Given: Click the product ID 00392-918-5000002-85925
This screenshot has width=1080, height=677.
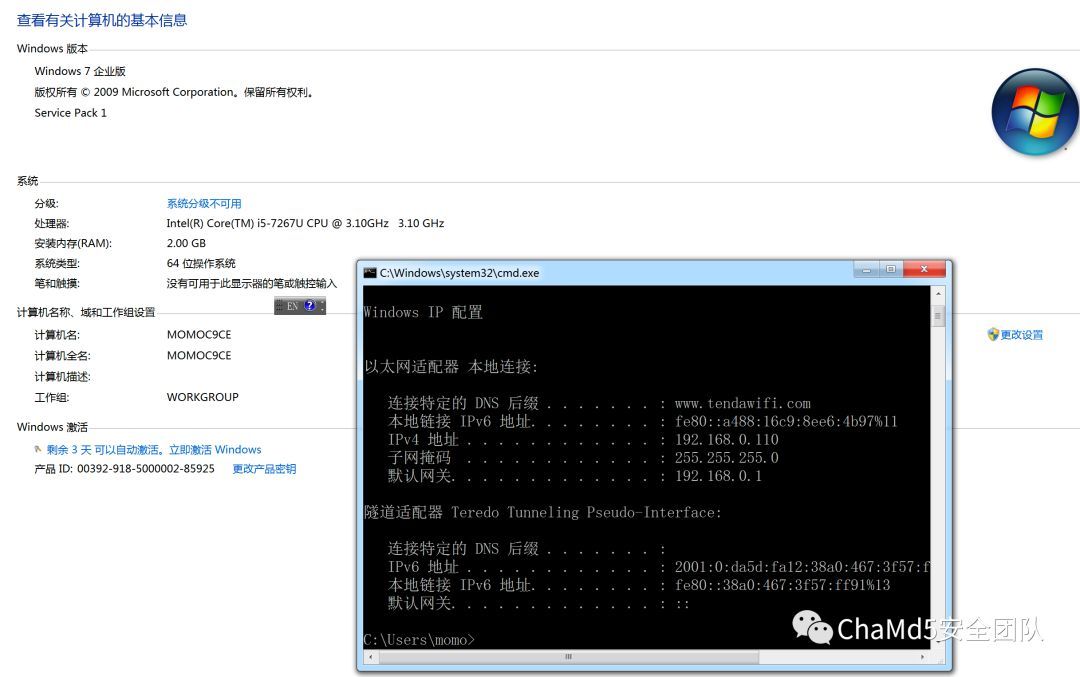Looking at the screenshot, I should [x=145, y=469].
